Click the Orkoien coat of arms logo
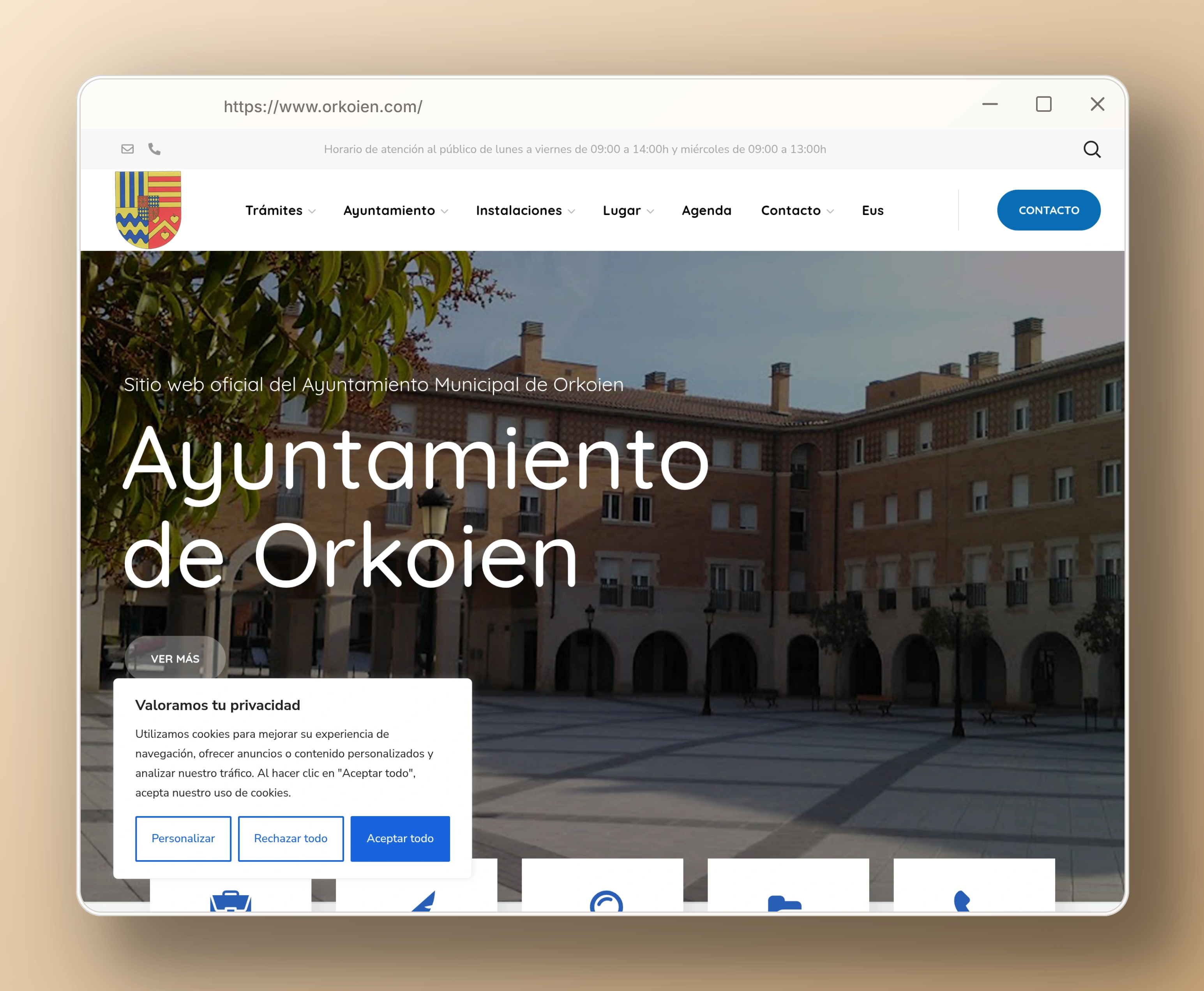The width and height of the screenshot is (1204, 991). click(x=148, y=210)
